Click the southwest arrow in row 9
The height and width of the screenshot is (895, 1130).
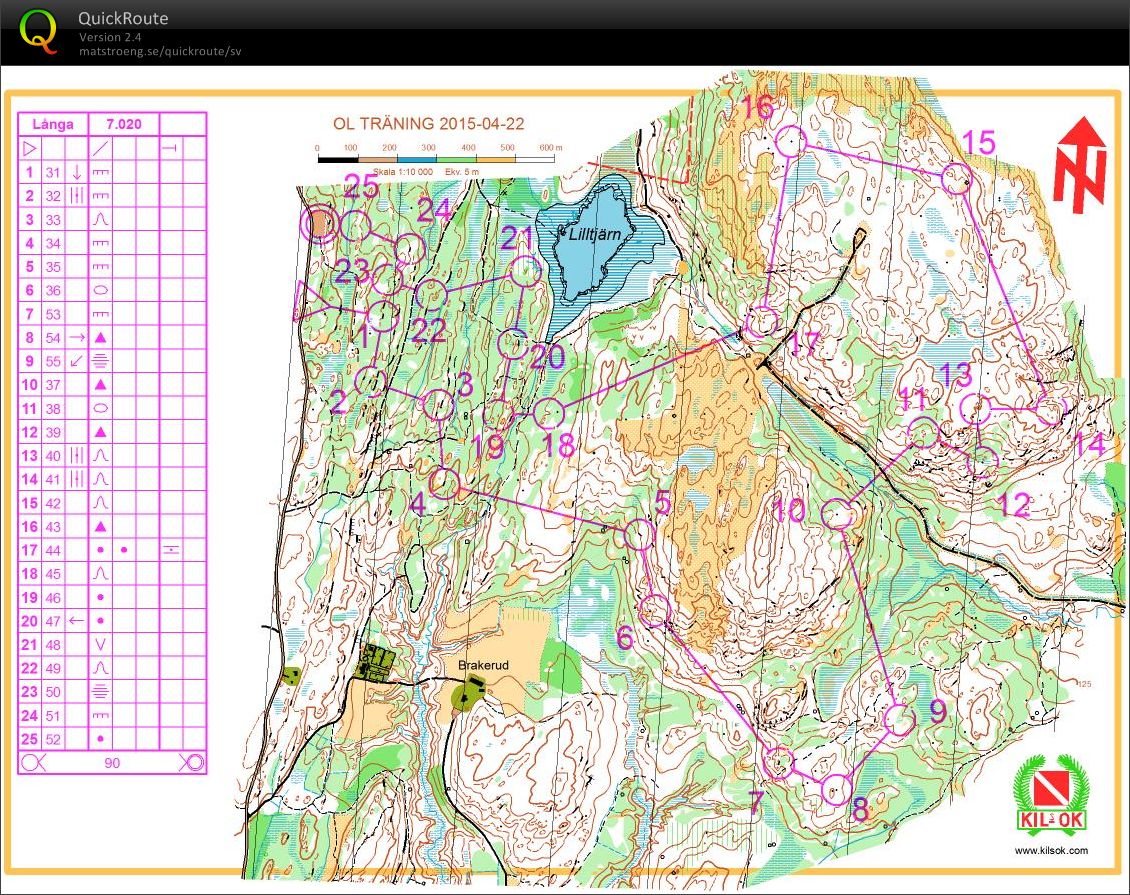tap(77, 361)
